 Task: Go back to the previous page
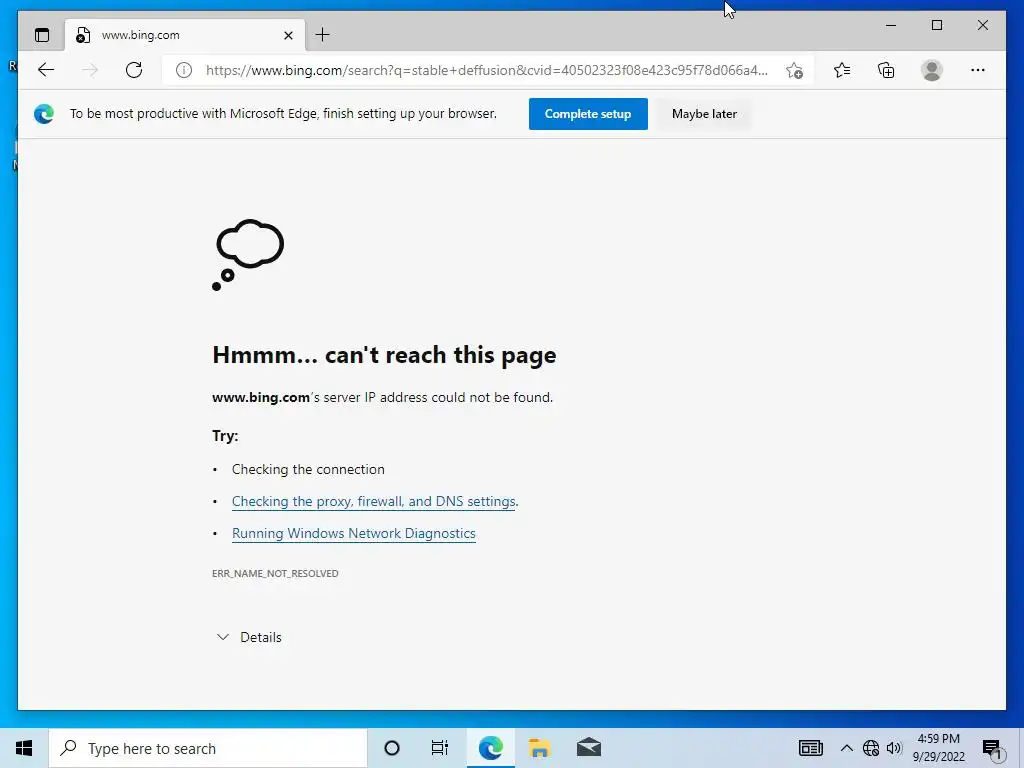point(46,70)
